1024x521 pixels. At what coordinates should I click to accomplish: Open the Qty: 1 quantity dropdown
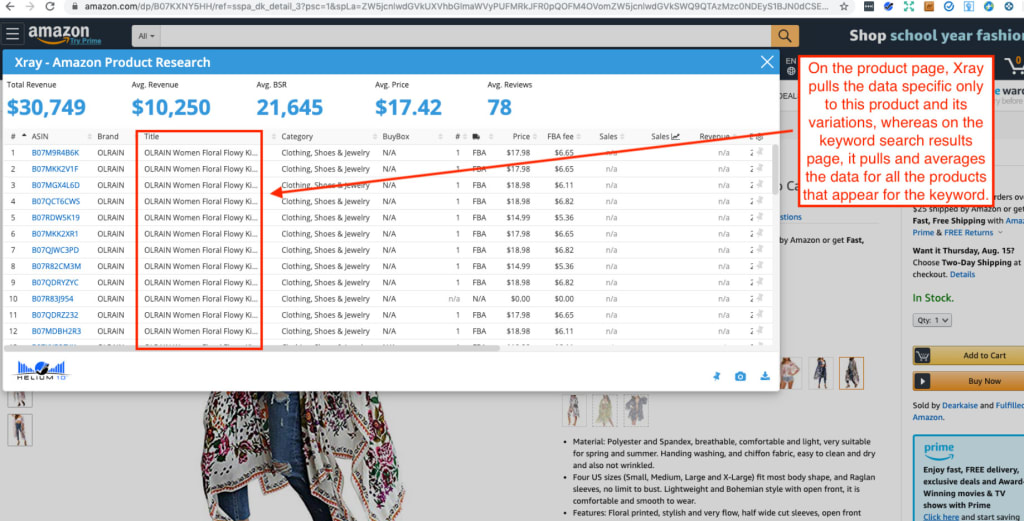click(931, 320)
